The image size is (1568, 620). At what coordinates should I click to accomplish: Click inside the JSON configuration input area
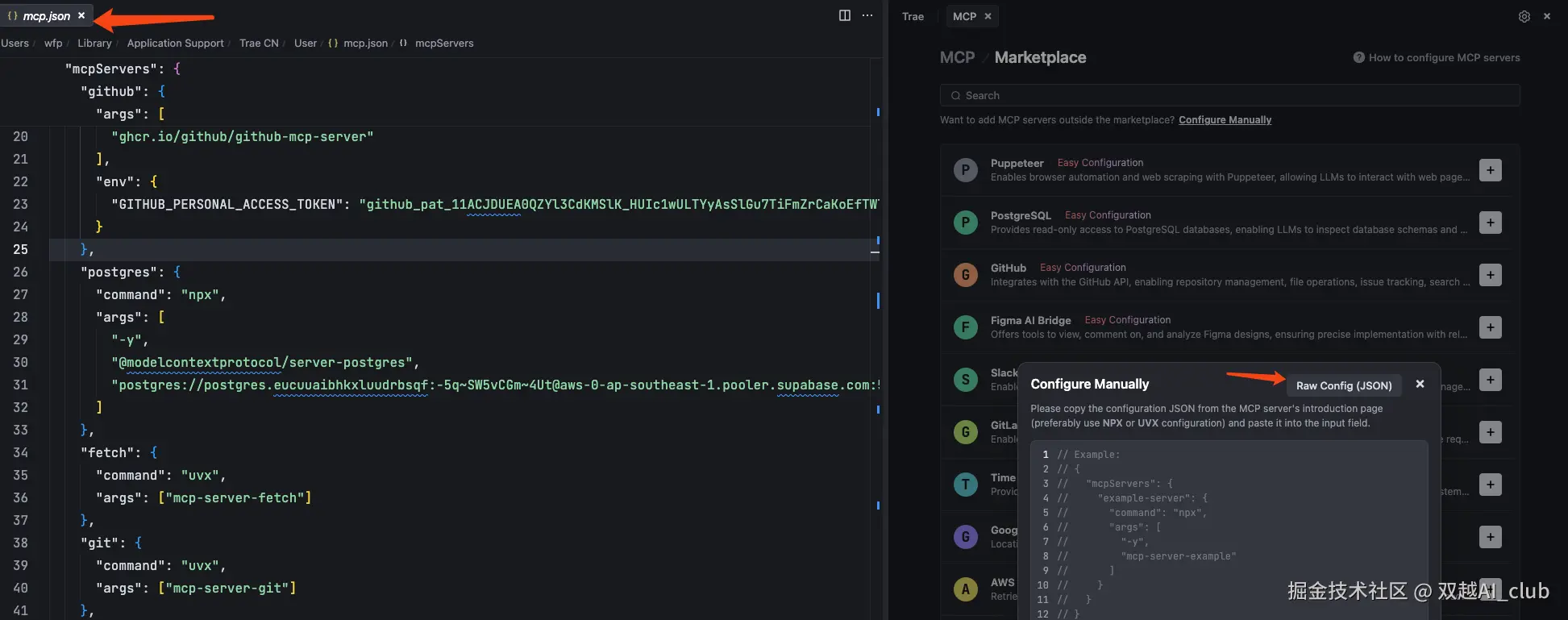1229,530
